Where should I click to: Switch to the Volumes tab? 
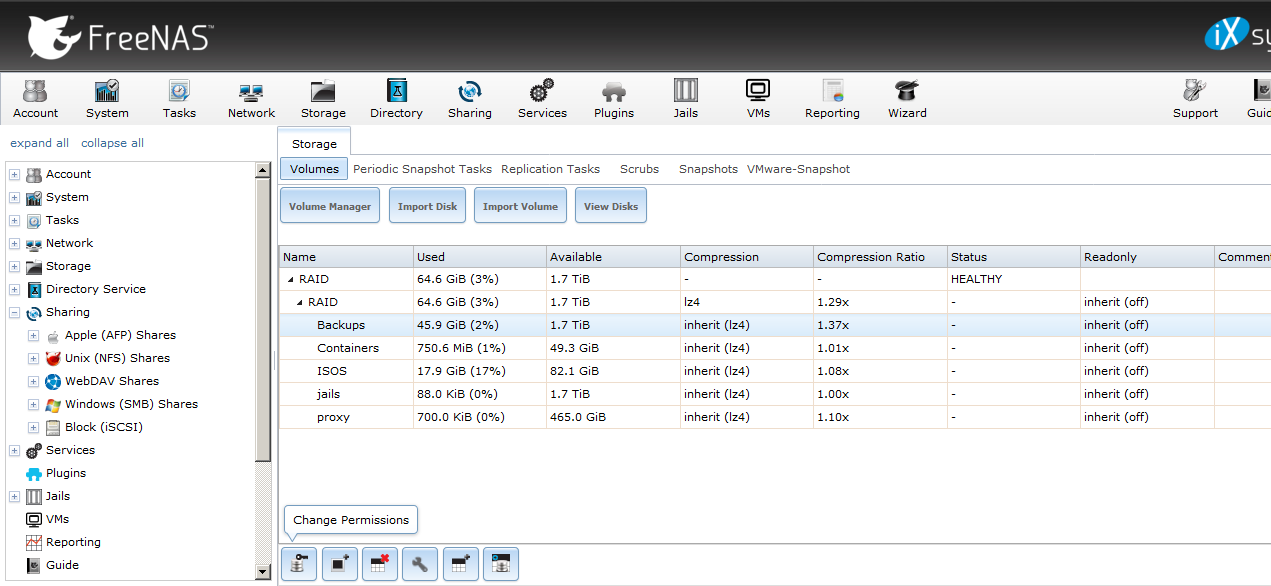pyautogui.click(x=314, y=169)
